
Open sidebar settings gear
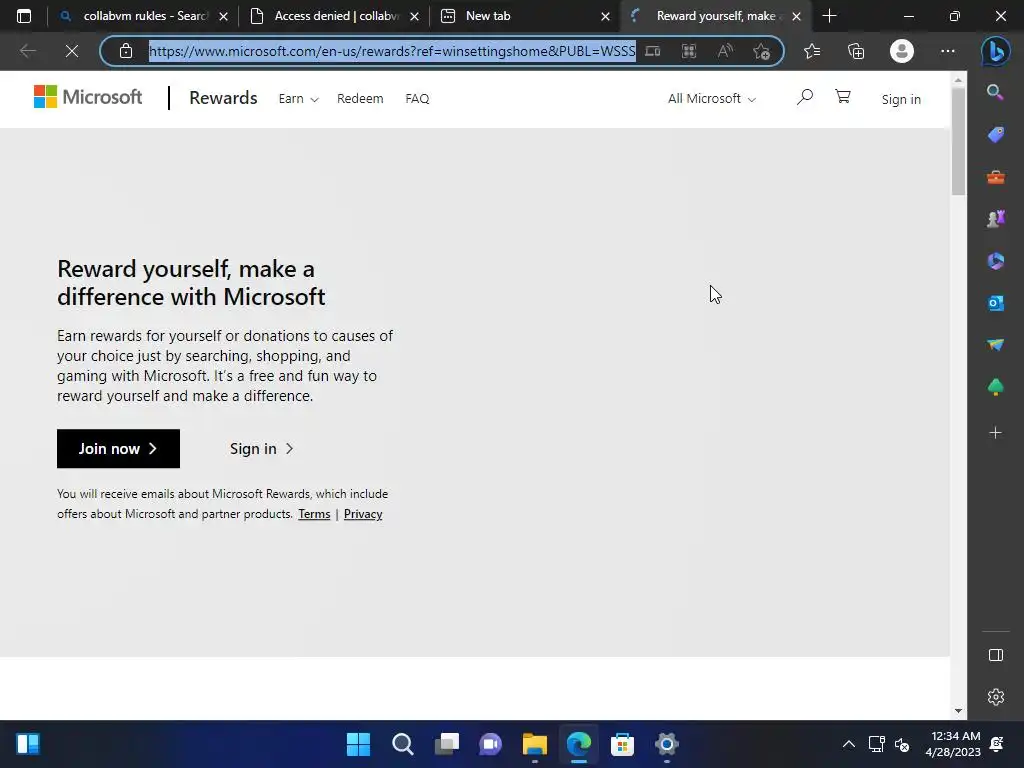click(995, 697)
